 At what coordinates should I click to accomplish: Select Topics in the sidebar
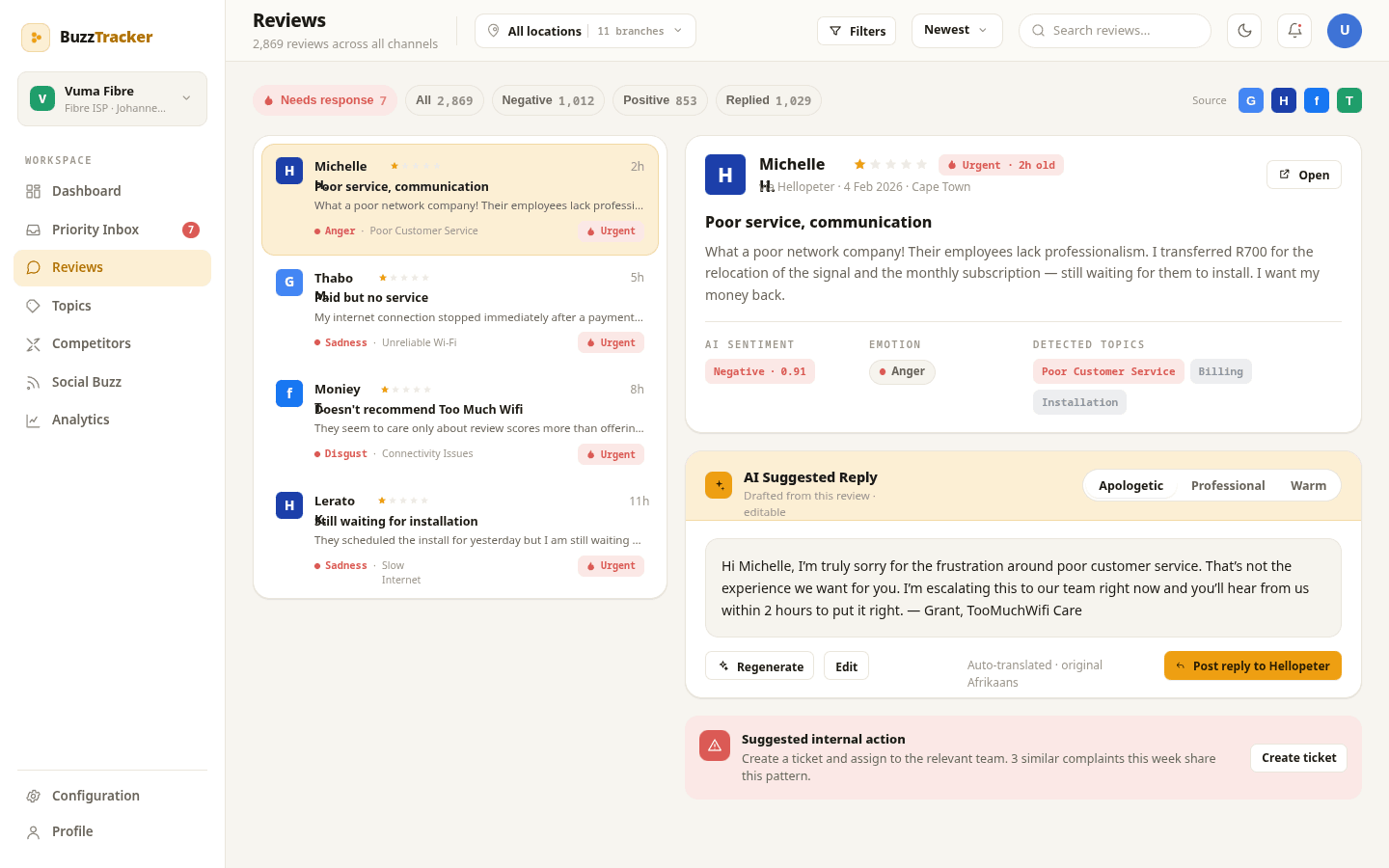pyautogui.click(x=112, y=306)
